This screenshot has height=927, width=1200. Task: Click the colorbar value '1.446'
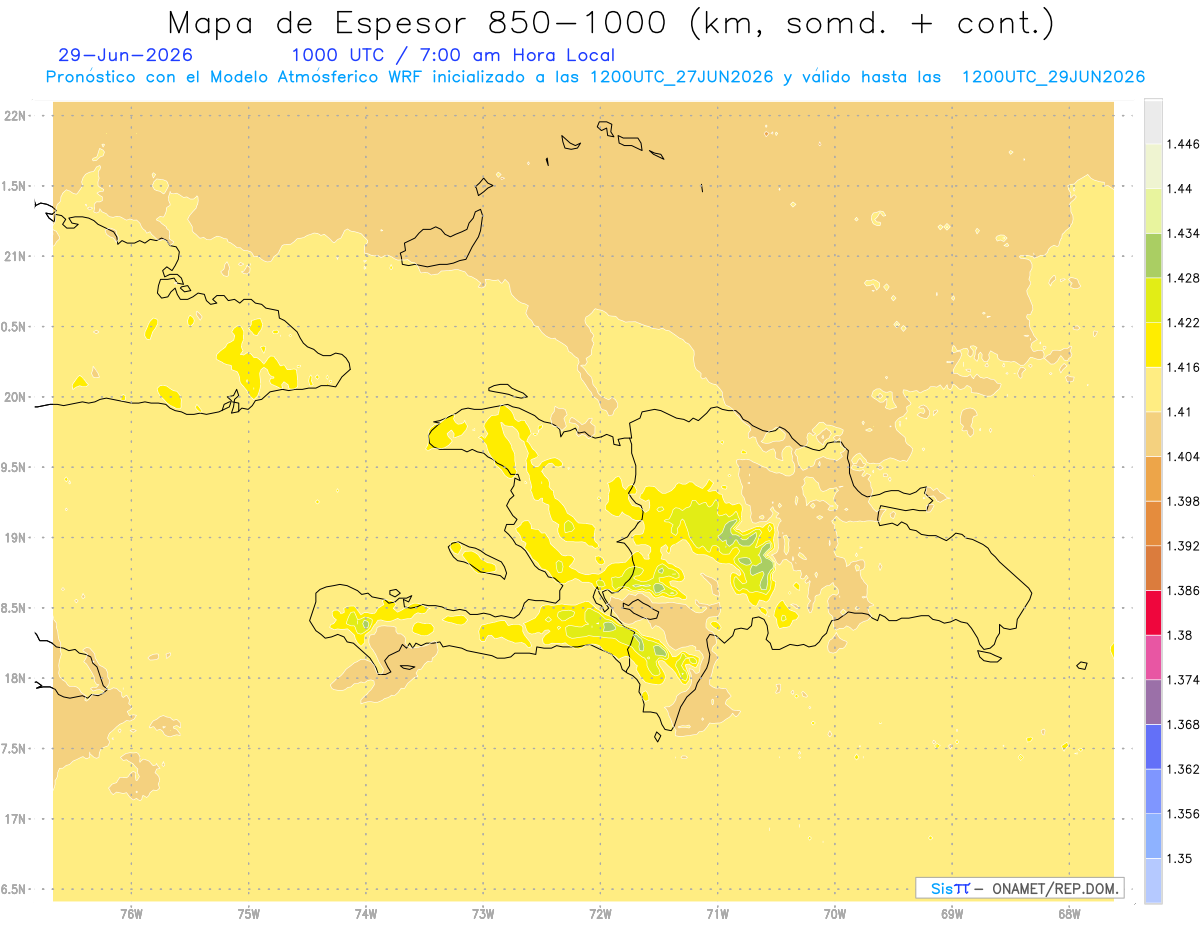point(1185,144)
